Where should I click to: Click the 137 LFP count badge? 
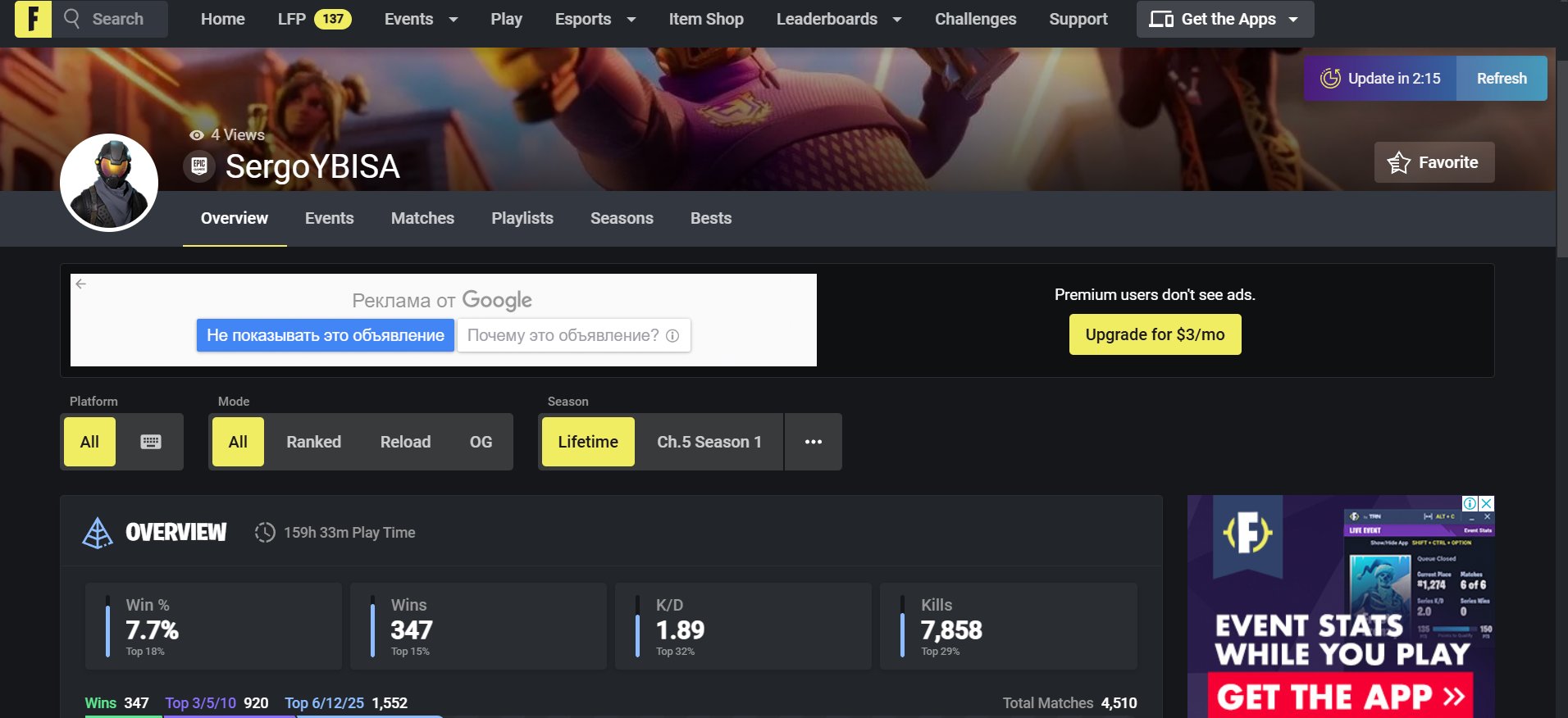pos(333,19)
